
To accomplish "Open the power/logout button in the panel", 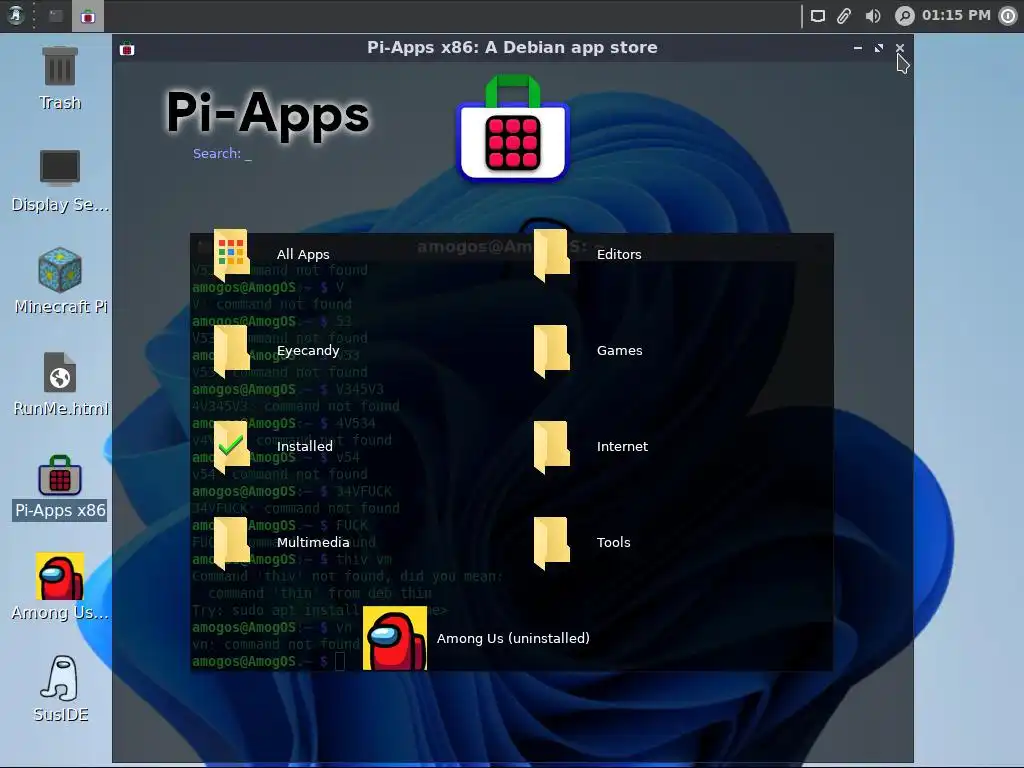I will pos(1008,16).
